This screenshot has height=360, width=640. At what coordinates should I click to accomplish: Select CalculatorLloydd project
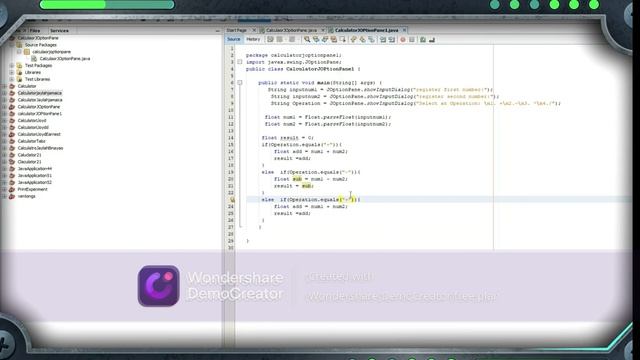(33, 127)
